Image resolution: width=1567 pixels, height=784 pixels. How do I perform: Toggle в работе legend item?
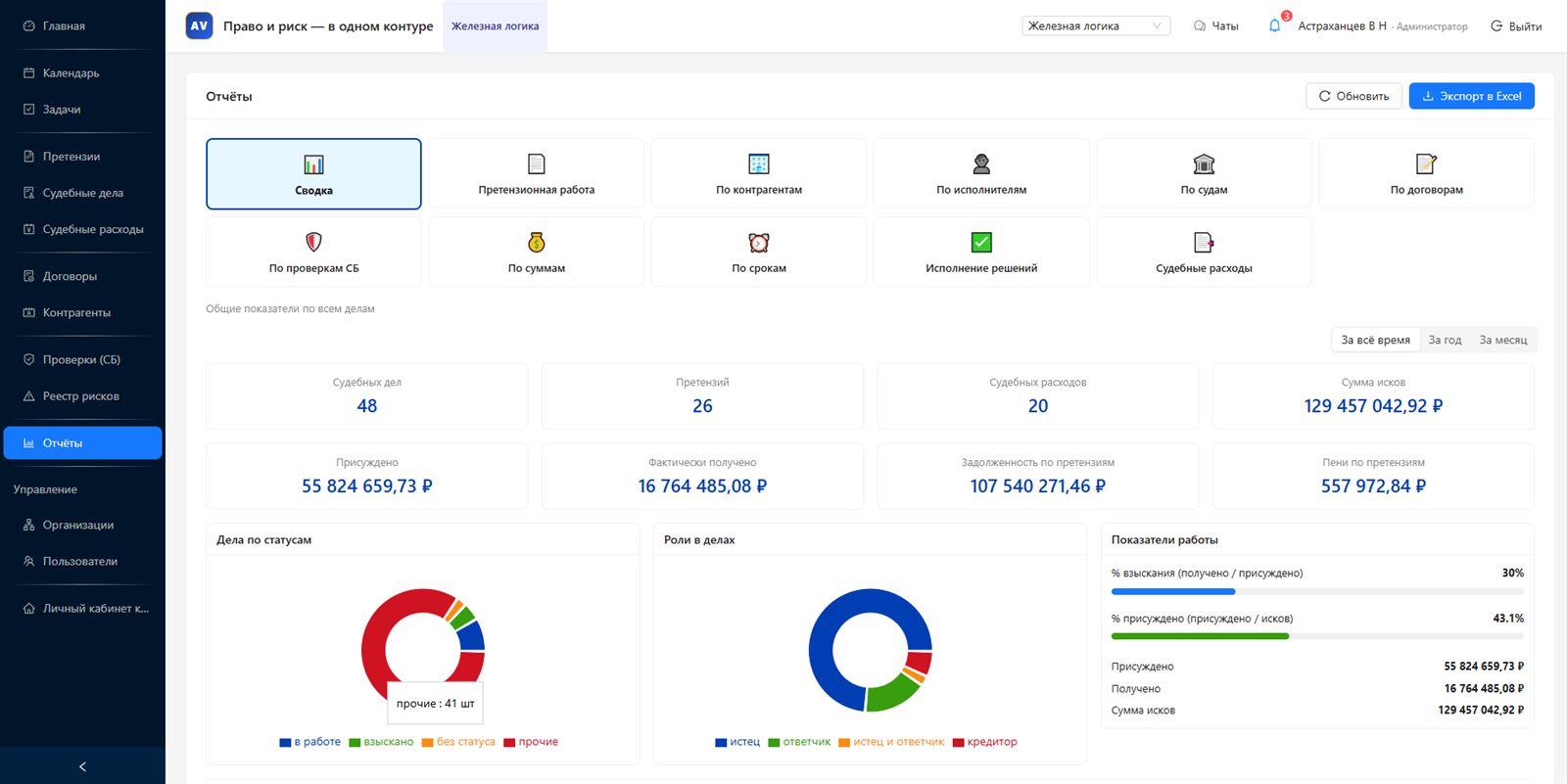point(310,742)
